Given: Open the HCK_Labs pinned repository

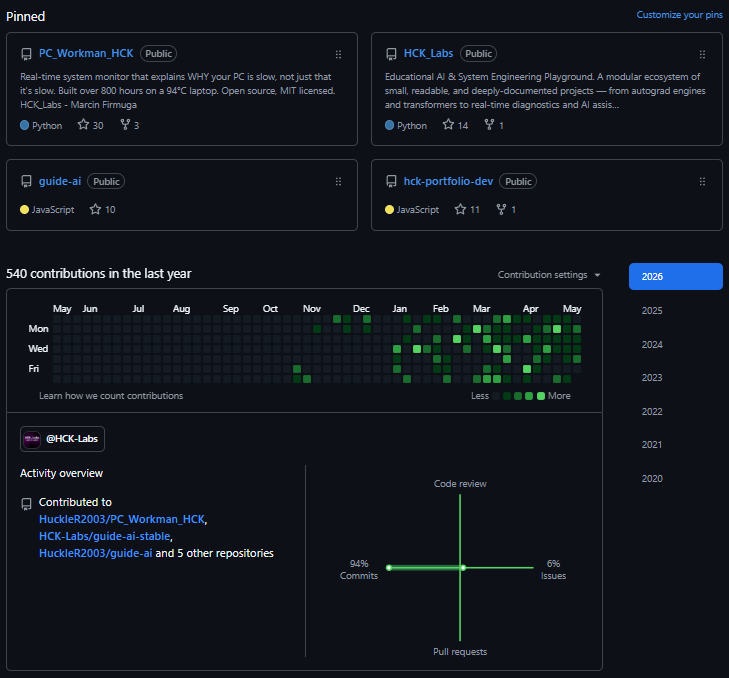Looking at the screenshot, I should 428,53.
